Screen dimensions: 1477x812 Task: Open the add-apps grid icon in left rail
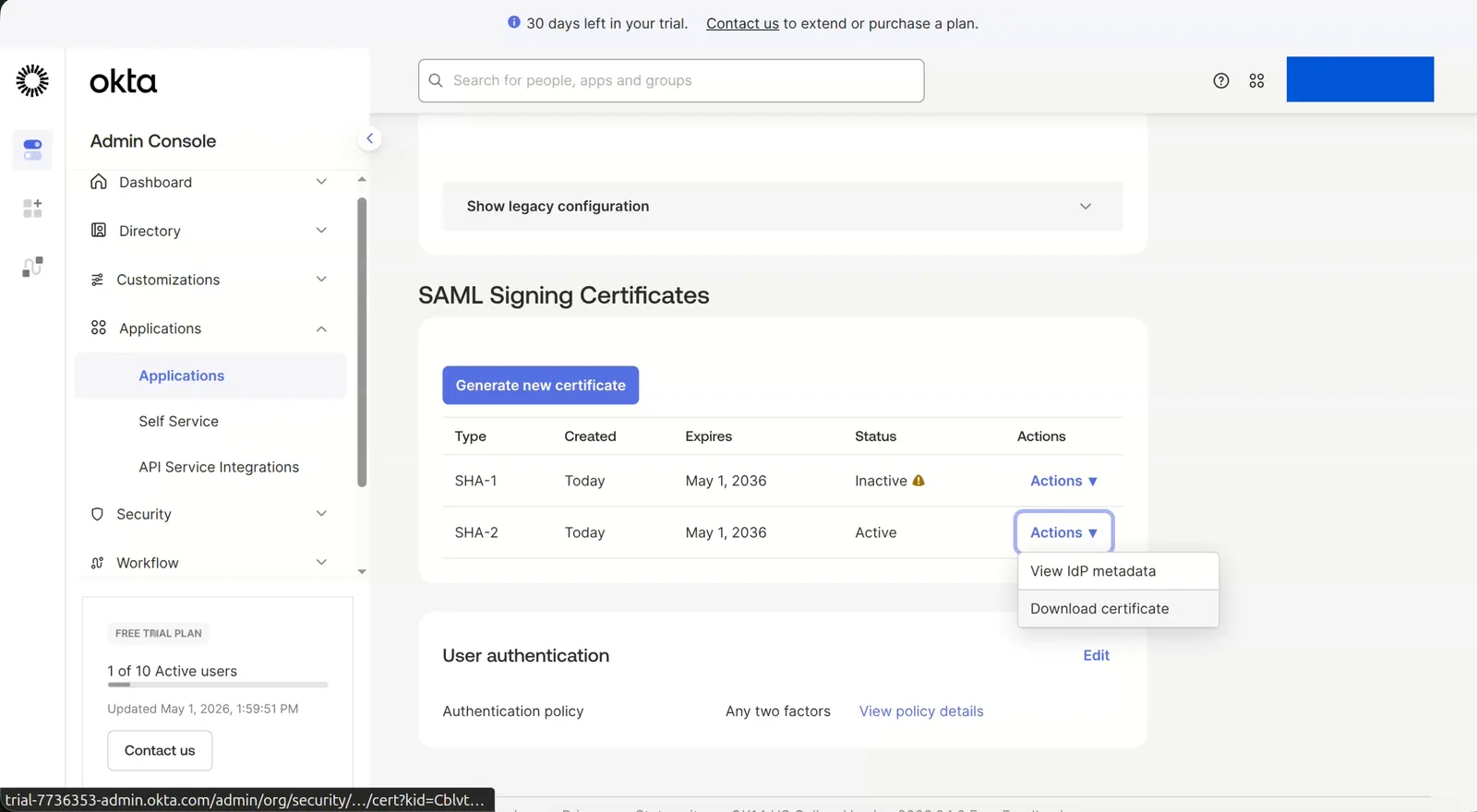coord(32,209)
